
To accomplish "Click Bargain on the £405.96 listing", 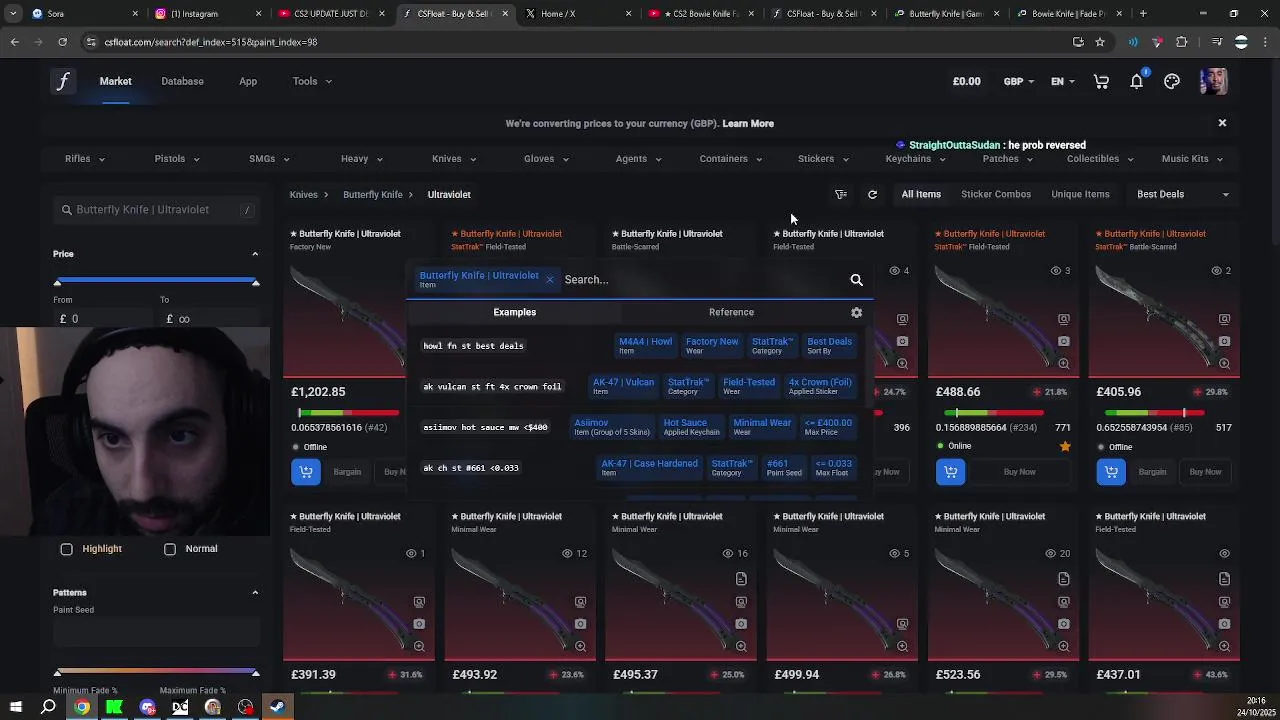I will pyautogui.click(x=1152, y=472).
